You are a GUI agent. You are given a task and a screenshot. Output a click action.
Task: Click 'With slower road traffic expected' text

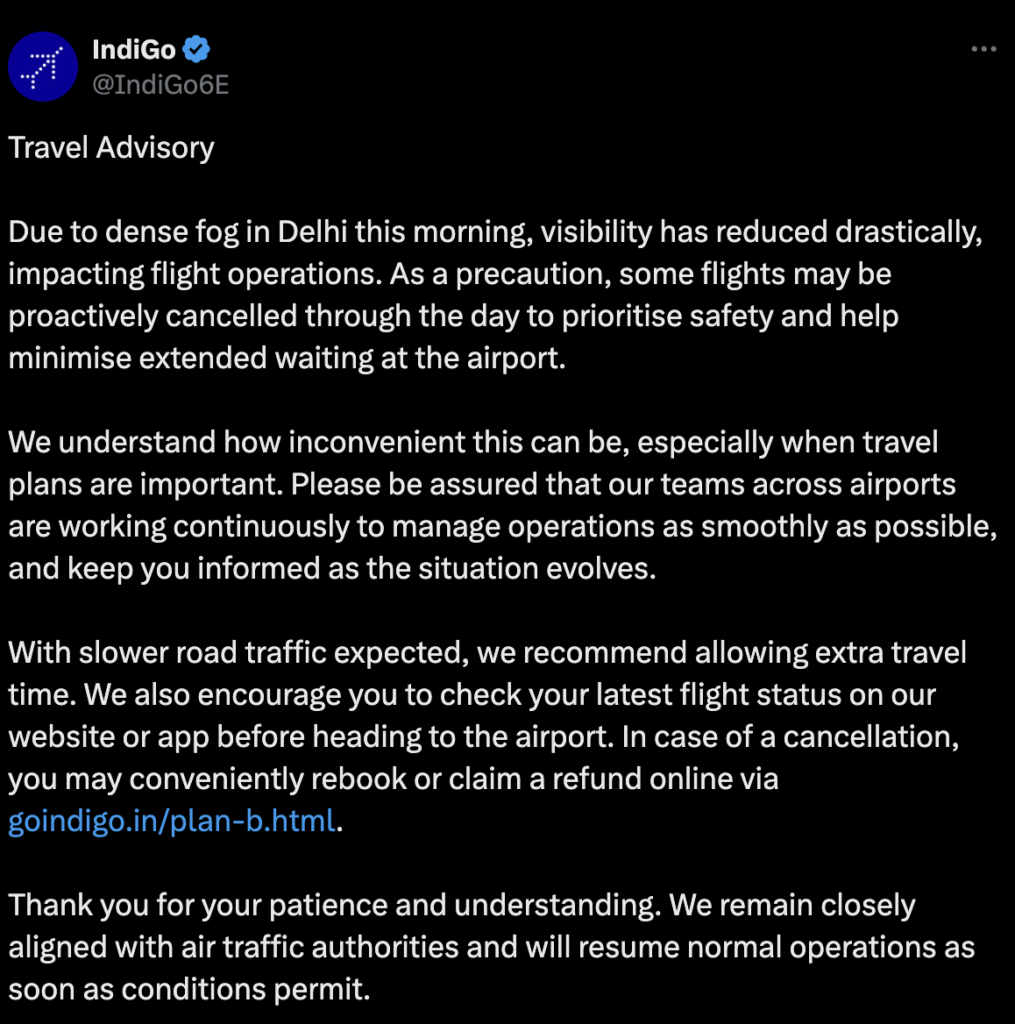point(238,653)
